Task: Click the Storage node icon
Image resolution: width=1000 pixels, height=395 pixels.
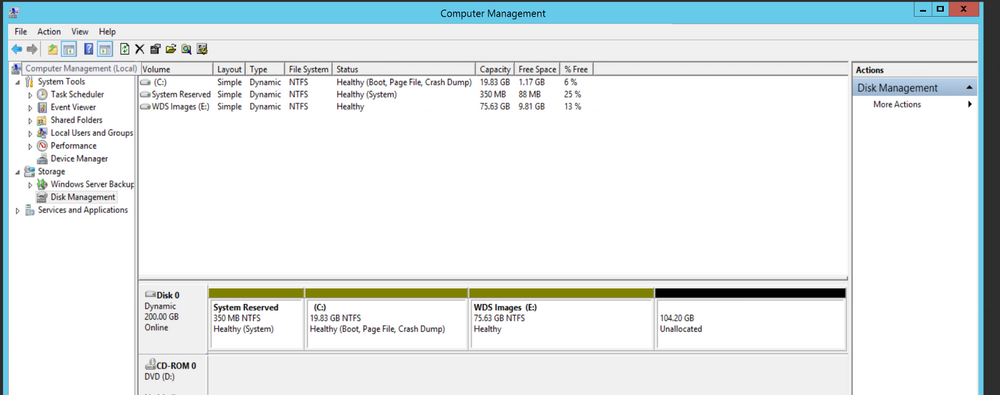Action: point(29,171)
